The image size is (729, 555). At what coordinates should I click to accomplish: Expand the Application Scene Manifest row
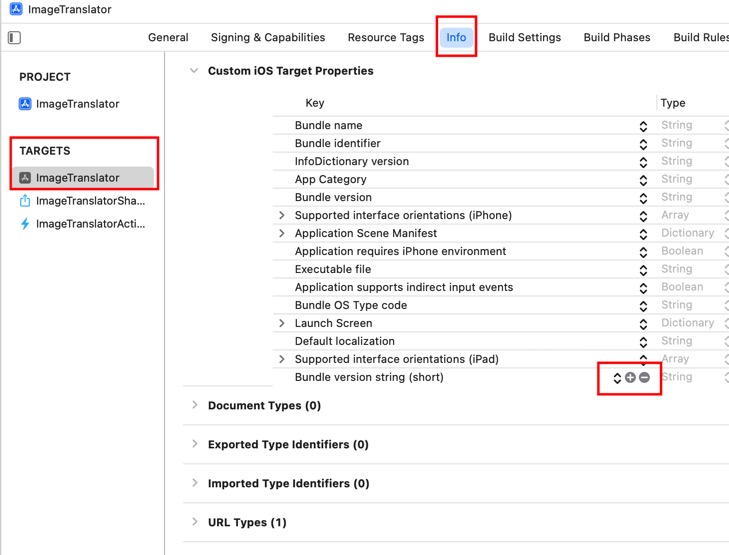pos(282,234)
